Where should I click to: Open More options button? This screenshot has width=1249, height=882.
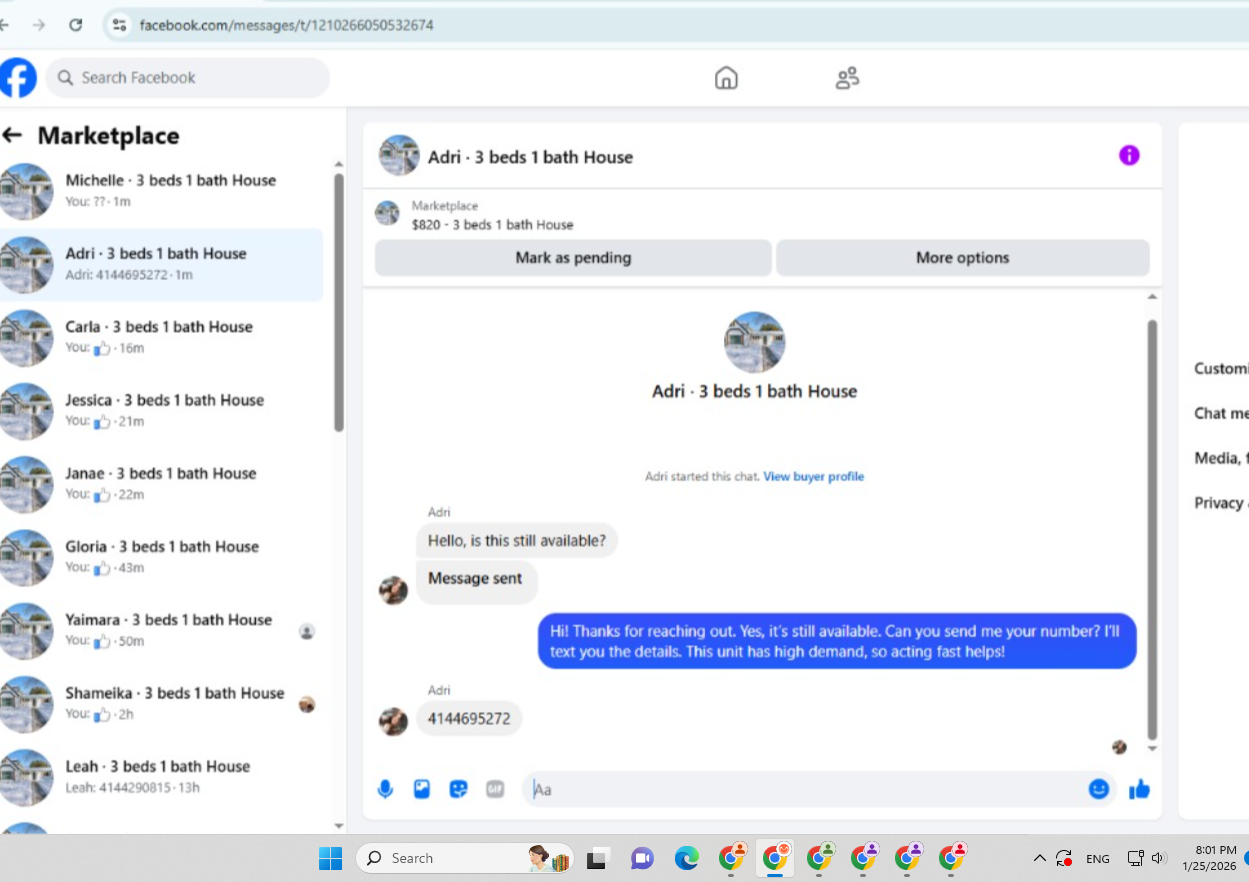tap(962, 258)
